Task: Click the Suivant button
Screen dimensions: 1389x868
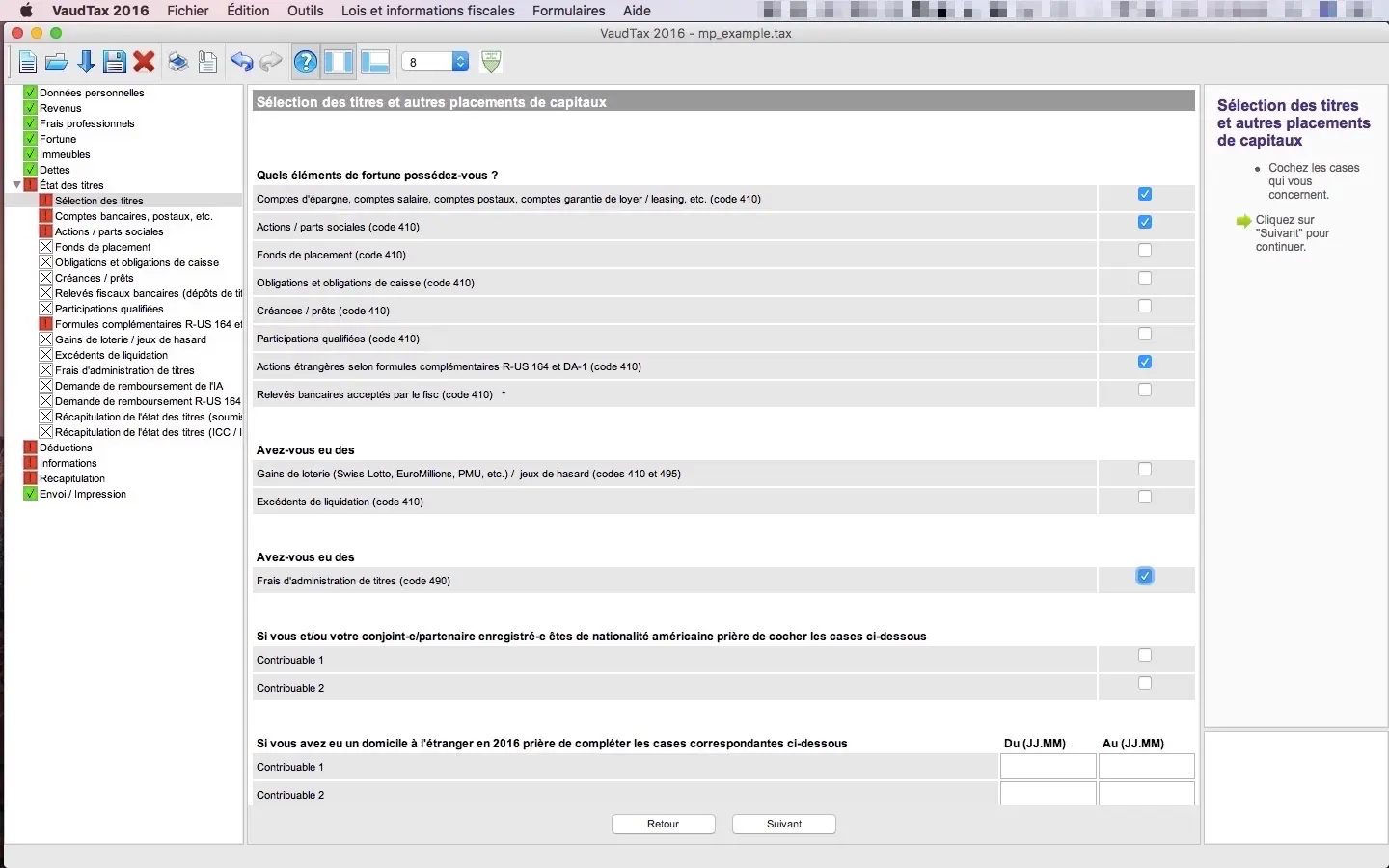Action: tap(784, 824)
